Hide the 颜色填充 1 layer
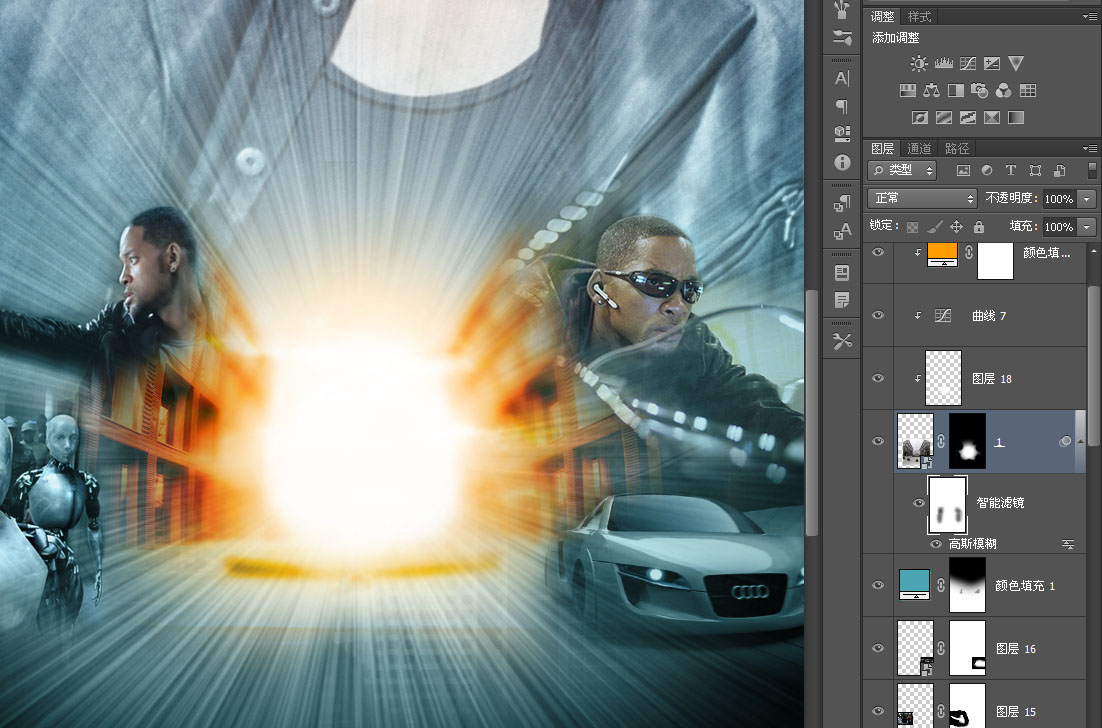The image size is (1102, 728). click(878, 585)
